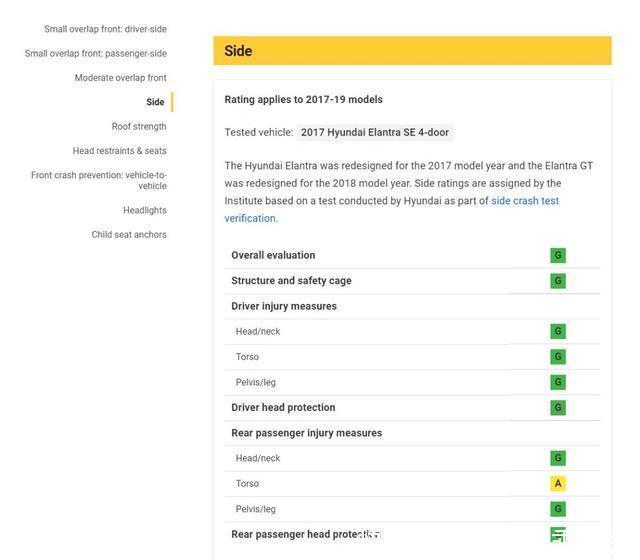Click rear passenger Pelvis/leg G badge

pyautogui.click(x=558, y=509)
